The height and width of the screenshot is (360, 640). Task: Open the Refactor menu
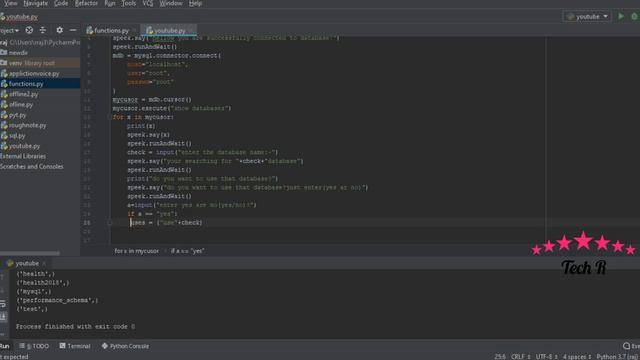[x=86, y=3]
